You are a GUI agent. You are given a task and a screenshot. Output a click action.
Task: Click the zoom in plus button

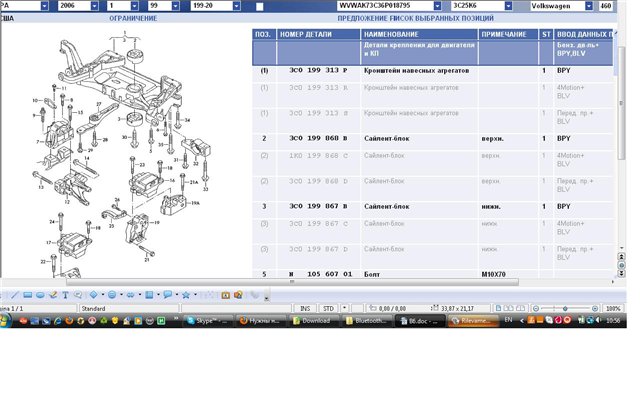pos(595,309)
